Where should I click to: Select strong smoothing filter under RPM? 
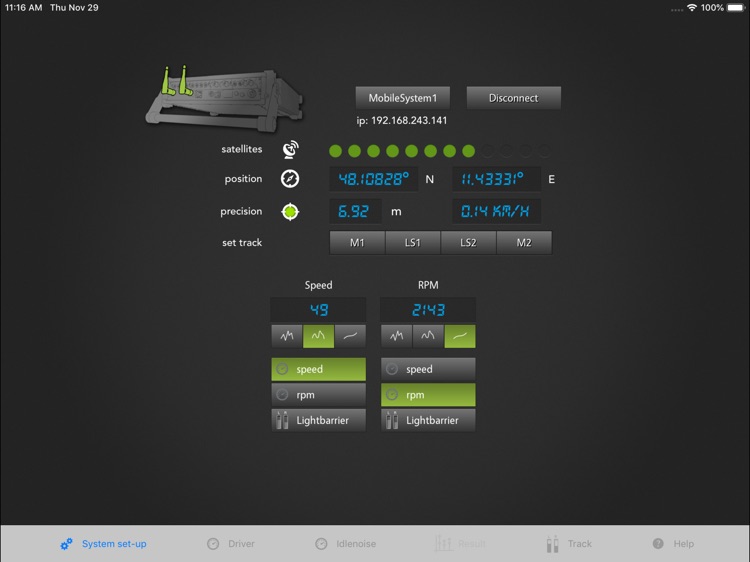click(x=460, y=336)
